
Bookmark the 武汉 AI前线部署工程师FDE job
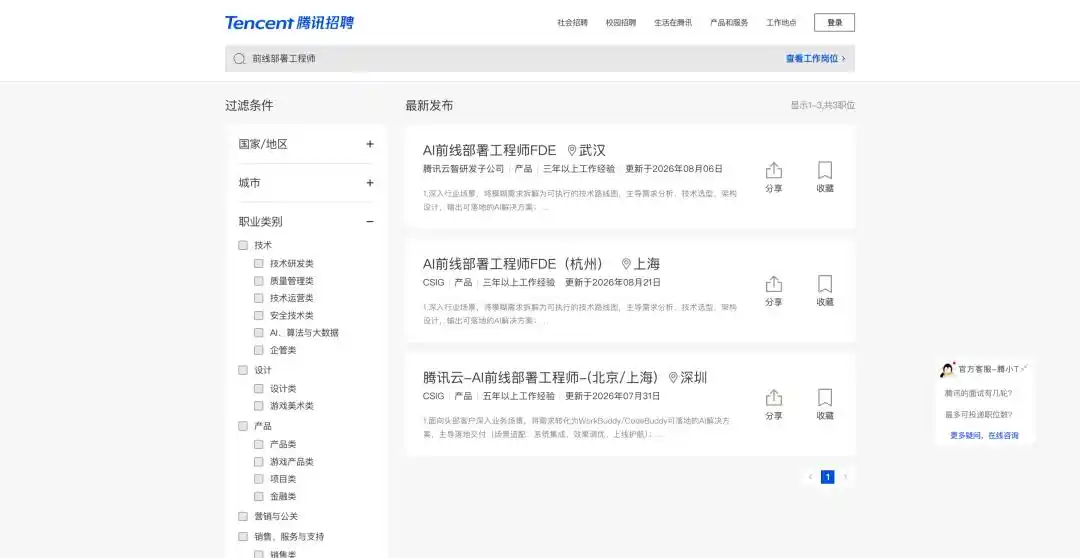point(824,177)
